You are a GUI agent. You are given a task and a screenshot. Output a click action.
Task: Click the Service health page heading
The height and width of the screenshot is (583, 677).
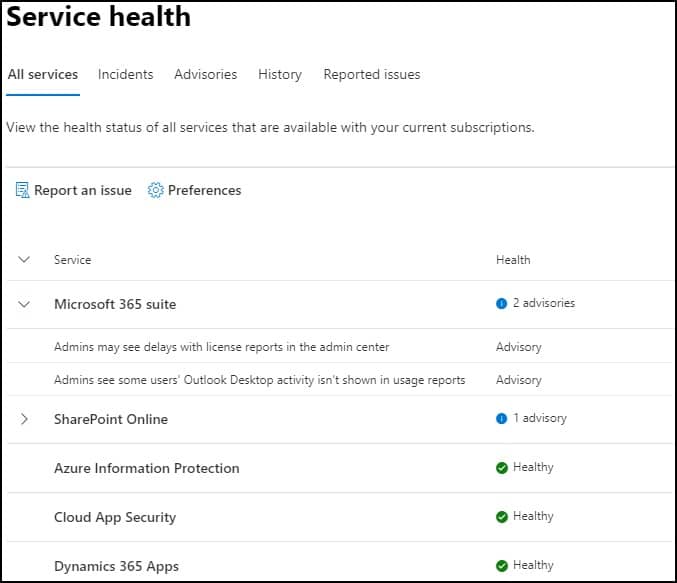(x=98, y=17)
